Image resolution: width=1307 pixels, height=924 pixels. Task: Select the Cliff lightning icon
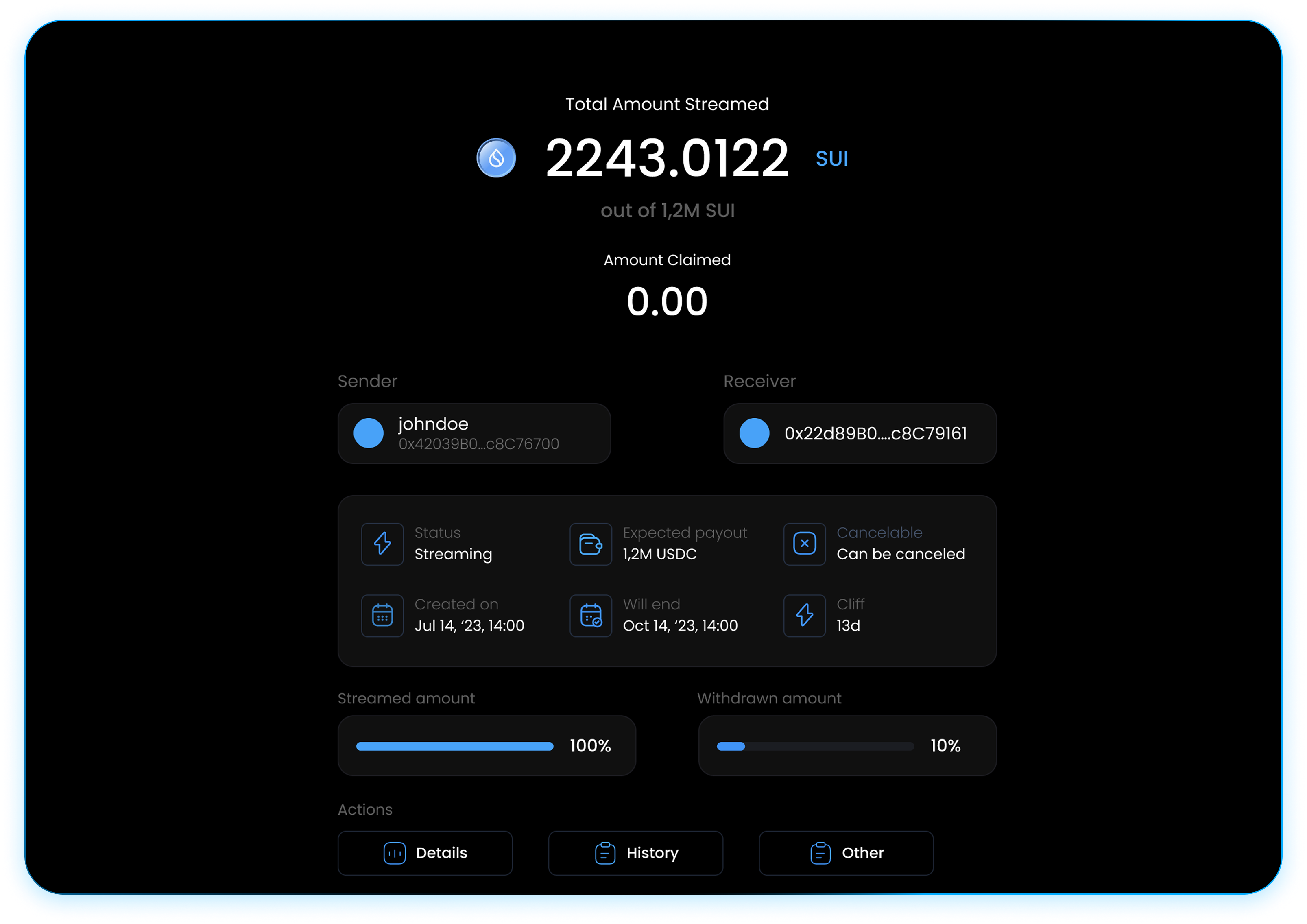804,616
